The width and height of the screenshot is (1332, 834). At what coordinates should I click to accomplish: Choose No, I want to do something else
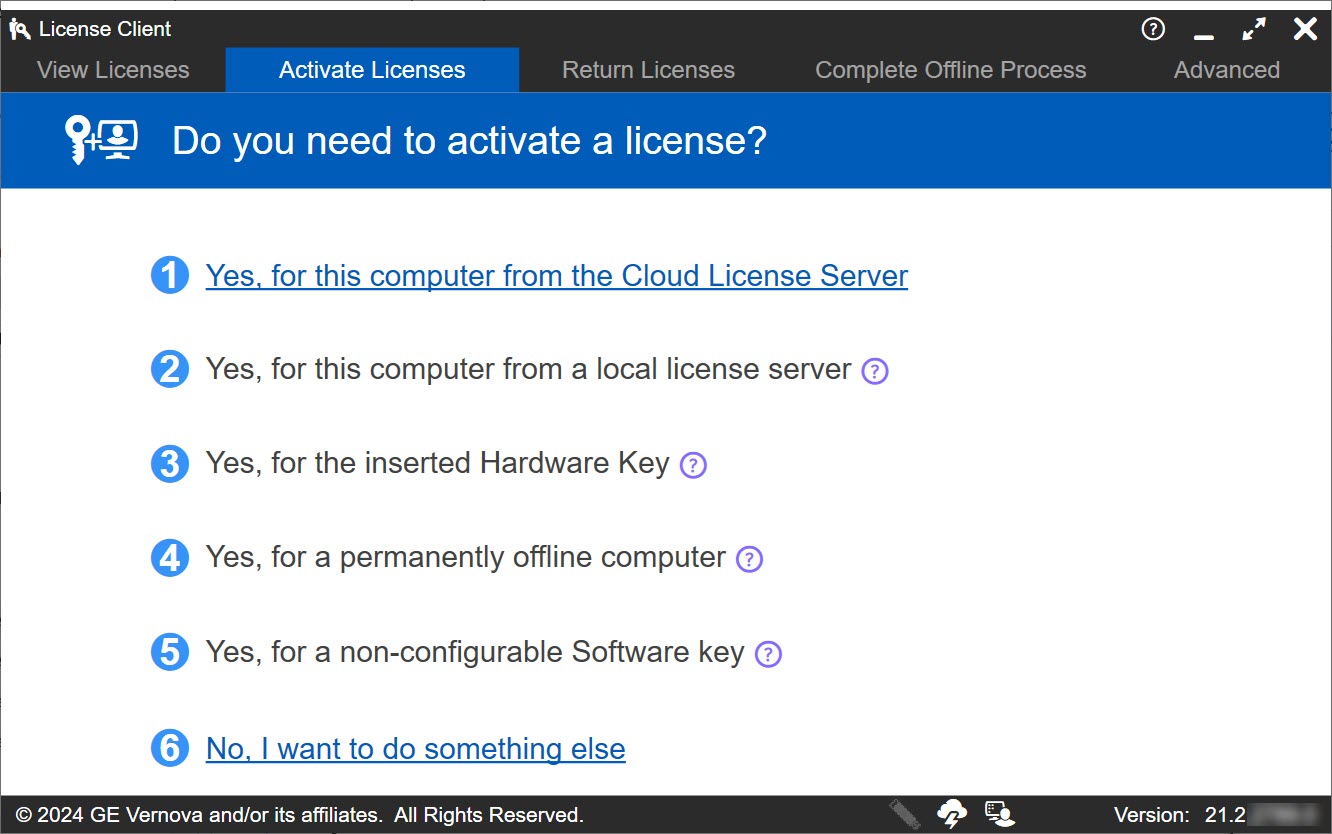pos(416,748)
